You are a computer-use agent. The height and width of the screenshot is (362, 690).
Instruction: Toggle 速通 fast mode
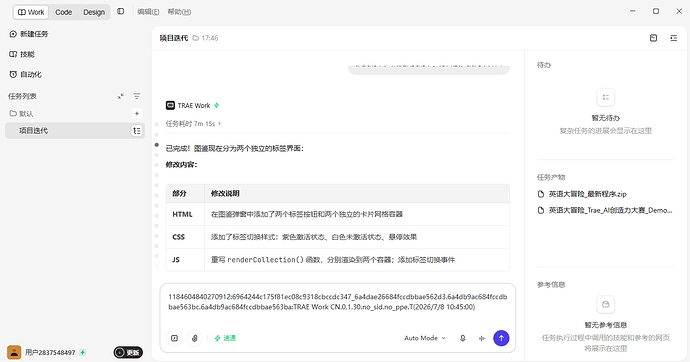225,338
